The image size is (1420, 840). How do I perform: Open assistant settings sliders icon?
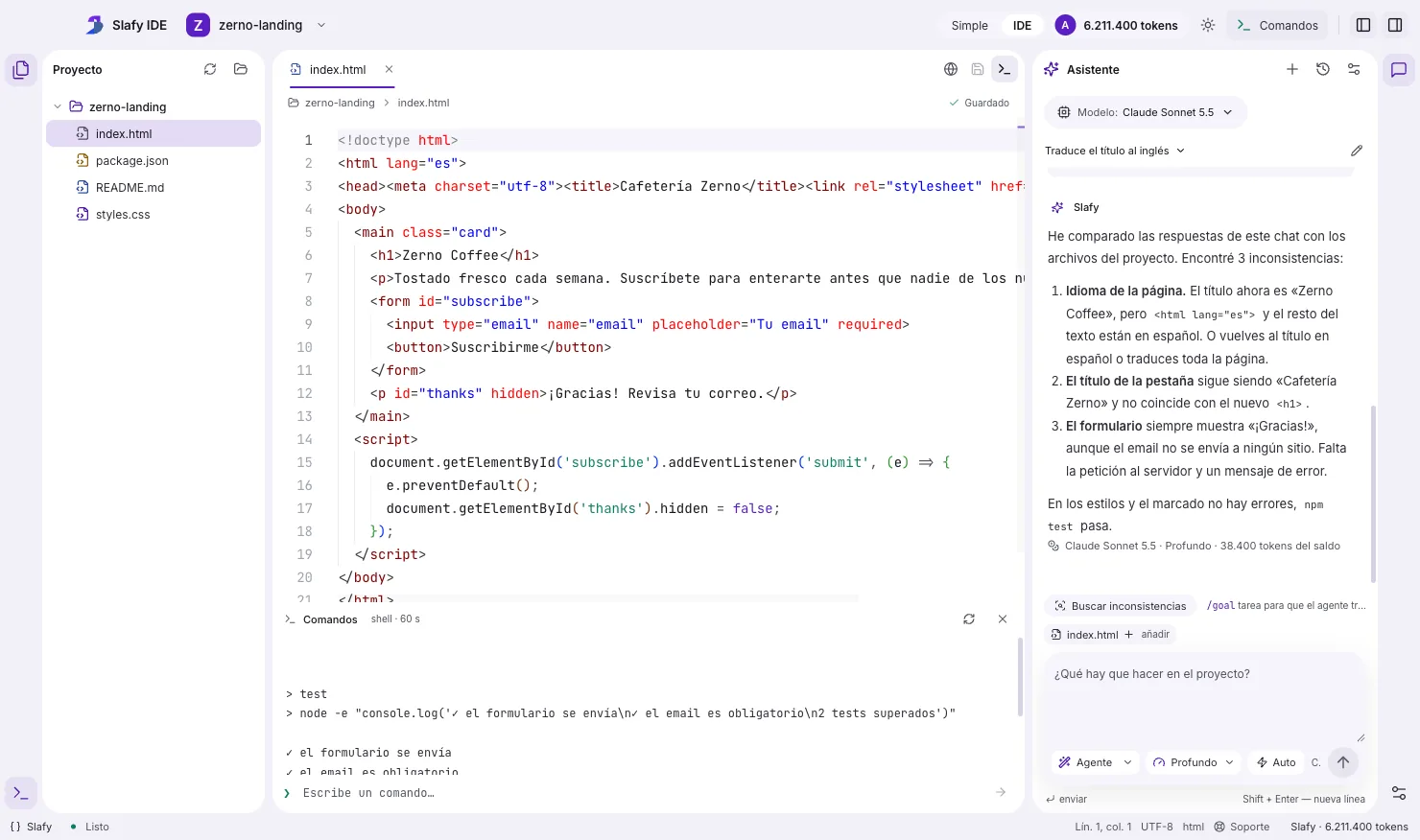tap(1354, 69)
